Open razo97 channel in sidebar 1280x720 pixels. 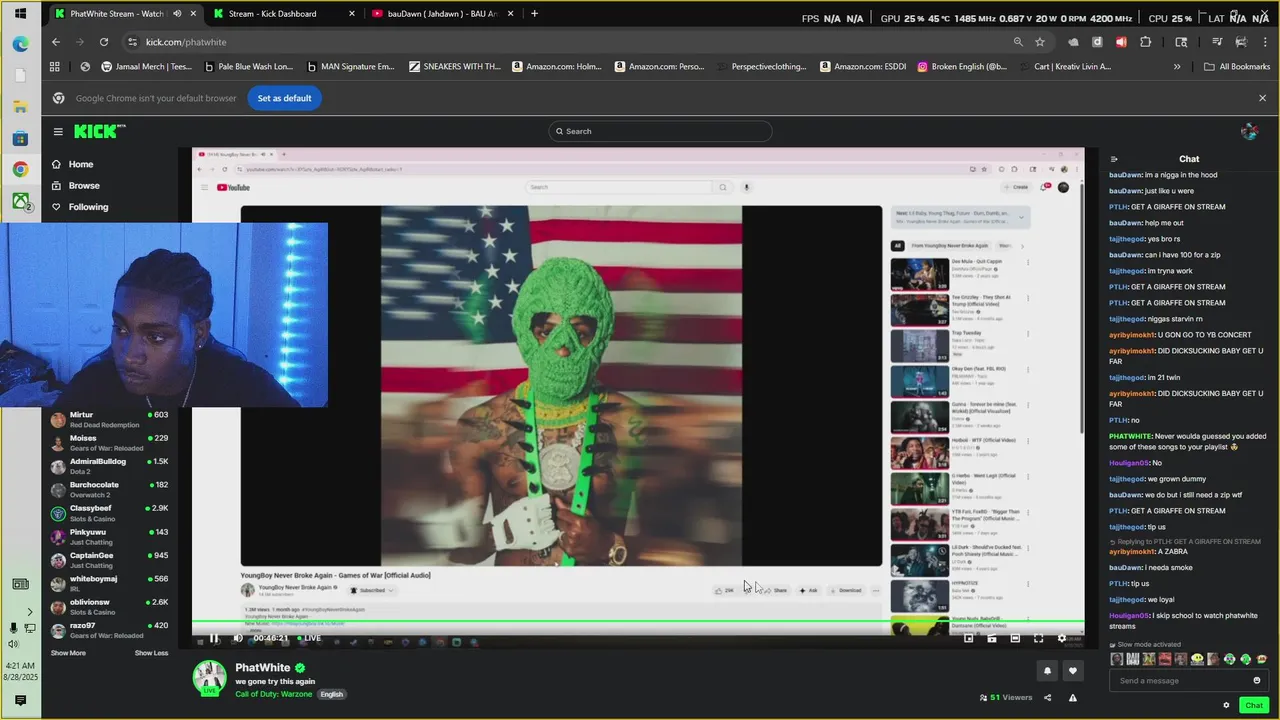110,630
